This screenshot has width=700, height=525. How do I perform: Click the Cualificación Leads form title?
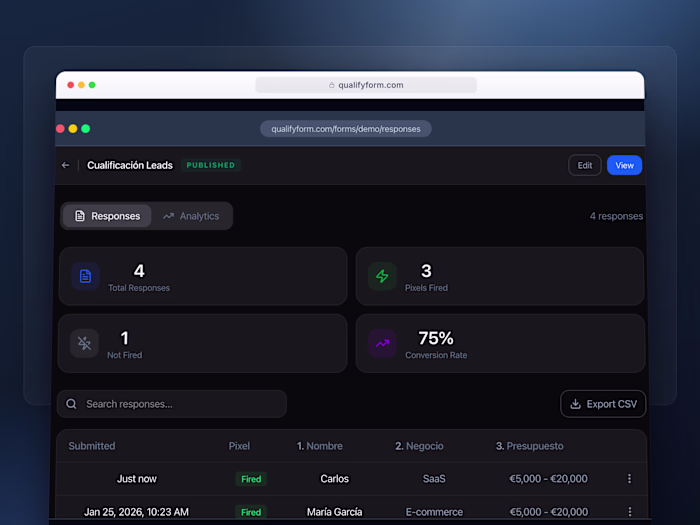pyautogui.click(x=130, y=165)
